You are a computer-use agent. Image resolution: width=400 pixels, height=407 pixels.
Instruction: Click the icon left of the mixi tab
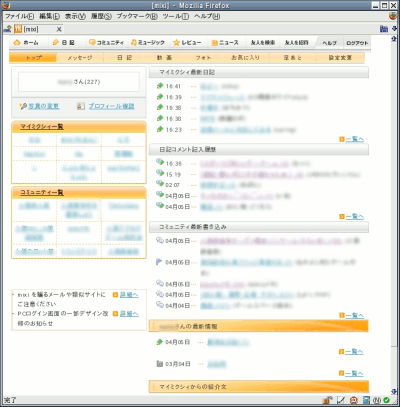click(7, 29)
